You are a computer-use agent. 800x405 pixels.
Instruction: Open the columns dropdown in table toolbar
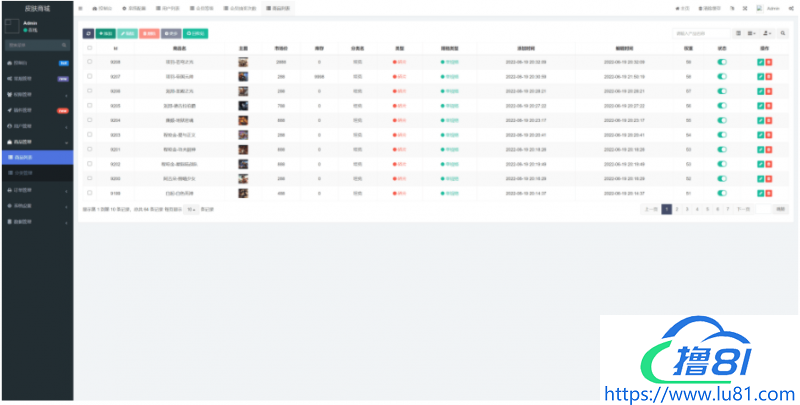pyautogui.click(x=753, y=33)
